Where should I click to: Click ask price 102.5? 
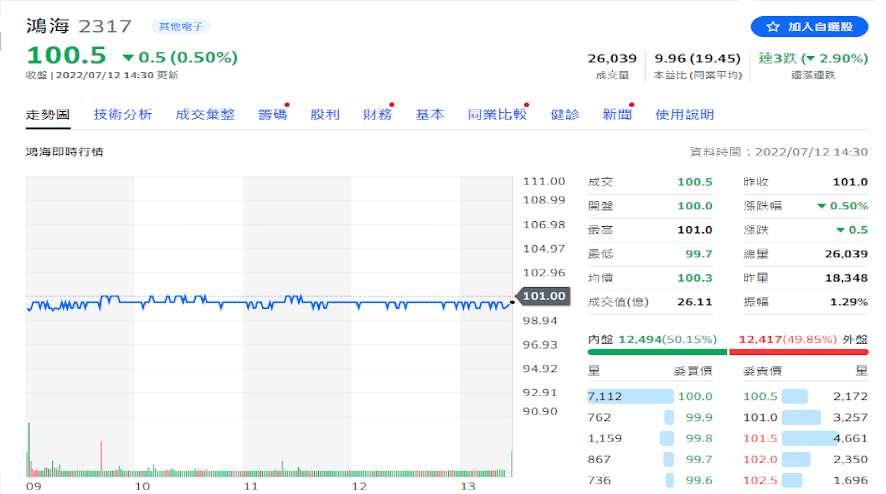pyautogui.click(x=760, y=480)
